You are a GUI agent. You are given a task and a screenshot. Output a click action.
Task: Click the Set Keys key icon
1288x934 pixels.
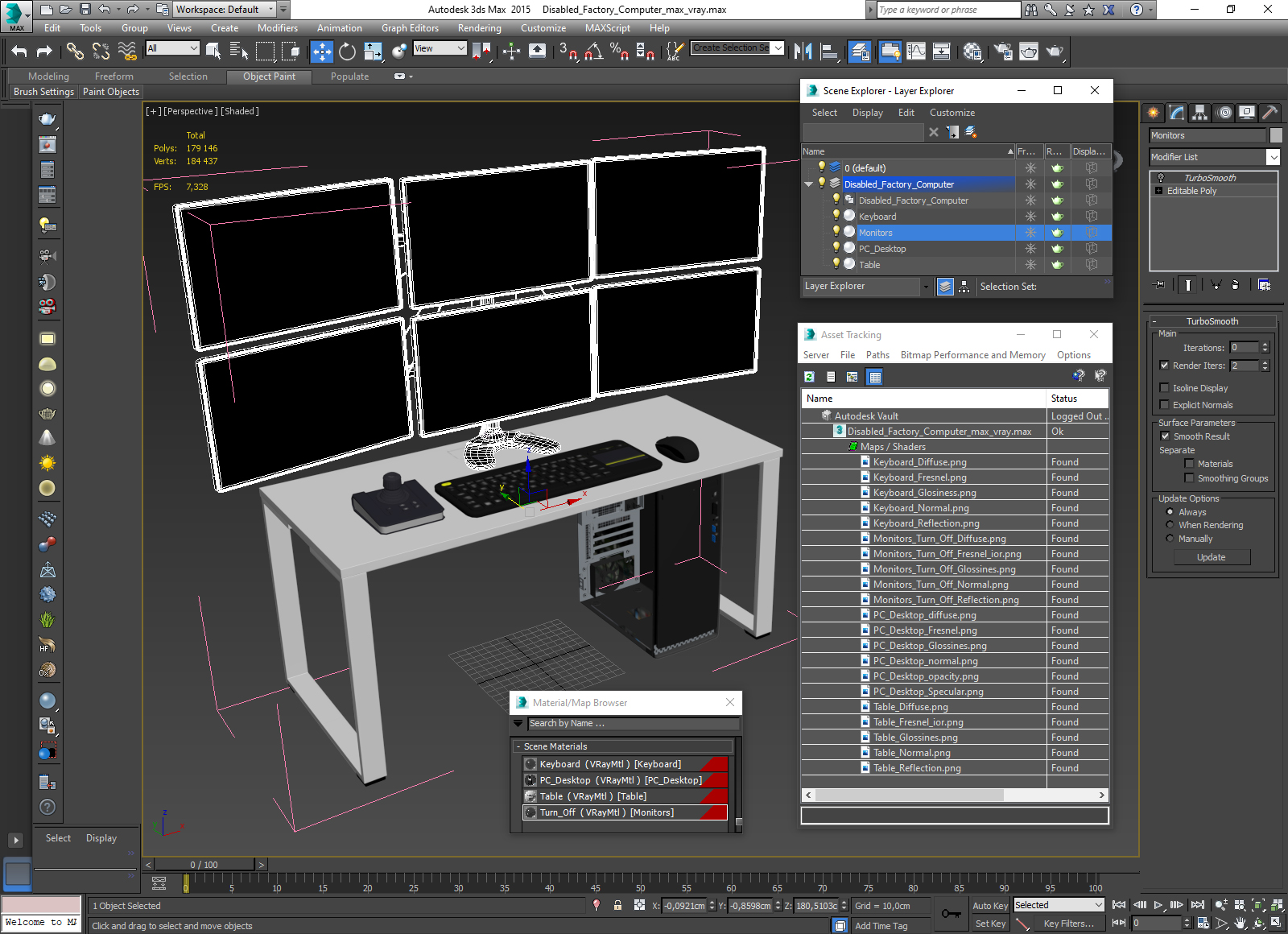pos(951,914)
